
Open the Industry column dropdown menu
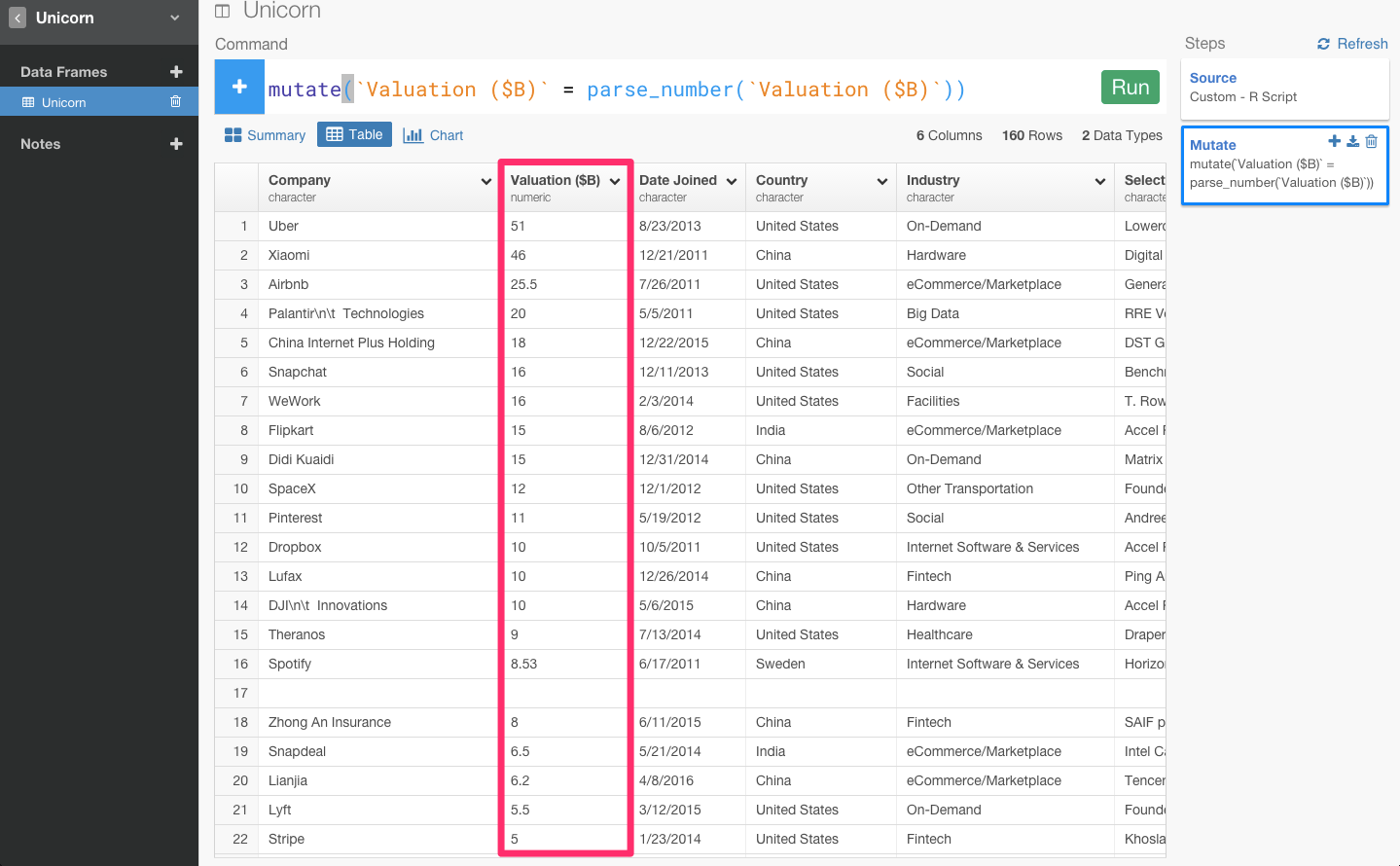coord(1100,181)
